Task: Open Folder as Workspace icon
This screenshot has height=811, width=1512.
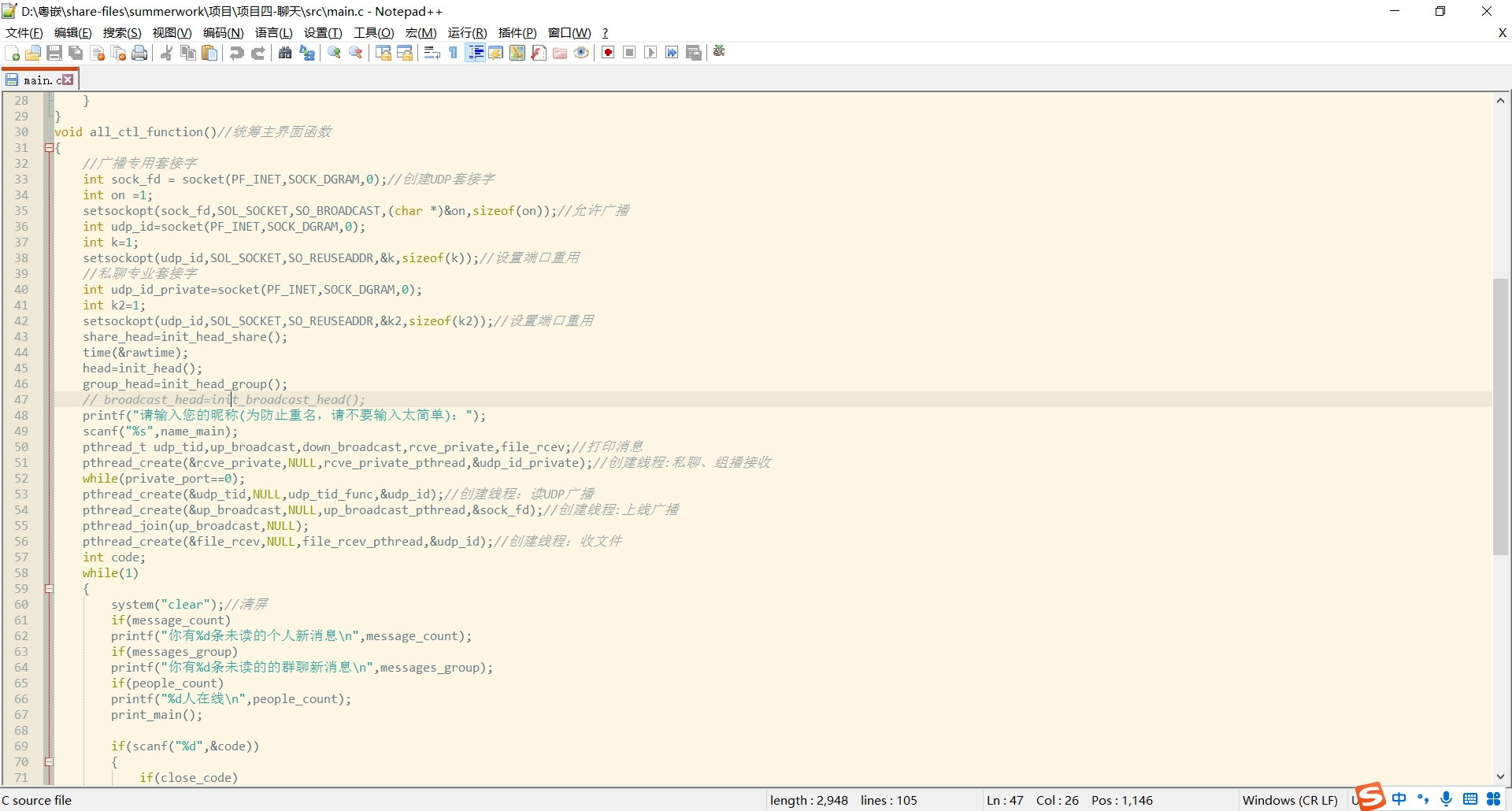Action: tap(560, 53)
